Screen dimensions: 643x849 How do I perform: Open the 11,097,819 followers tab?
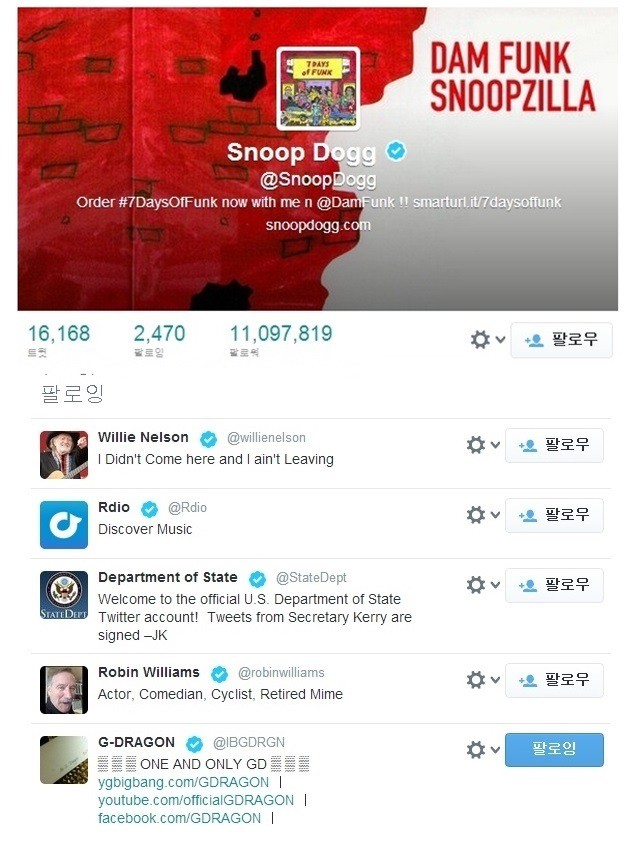point(281,340)
